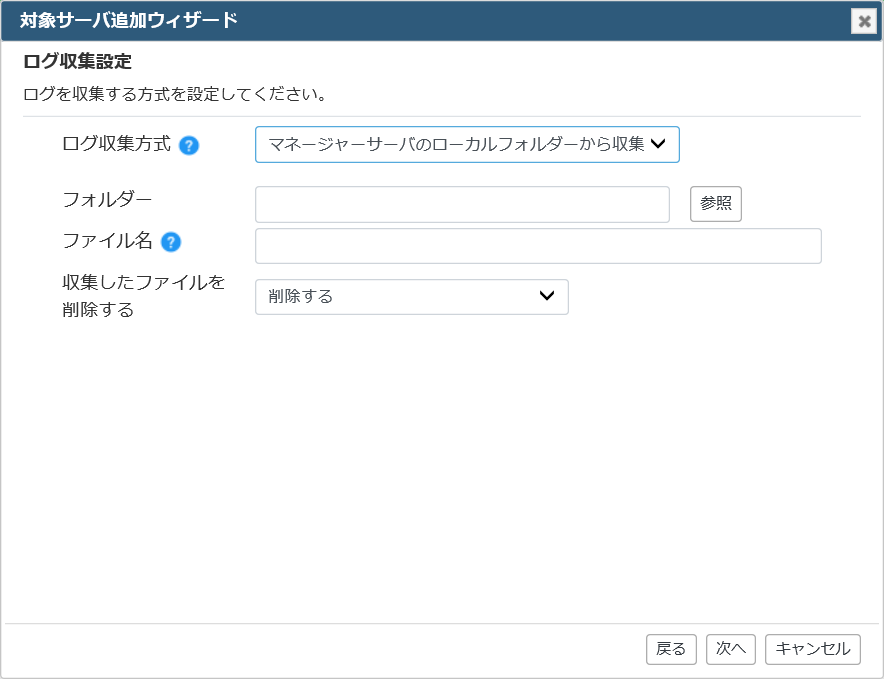Click the 収集したファイルを削除する label
The image size is (884, 679).
[x=143, y=296]
